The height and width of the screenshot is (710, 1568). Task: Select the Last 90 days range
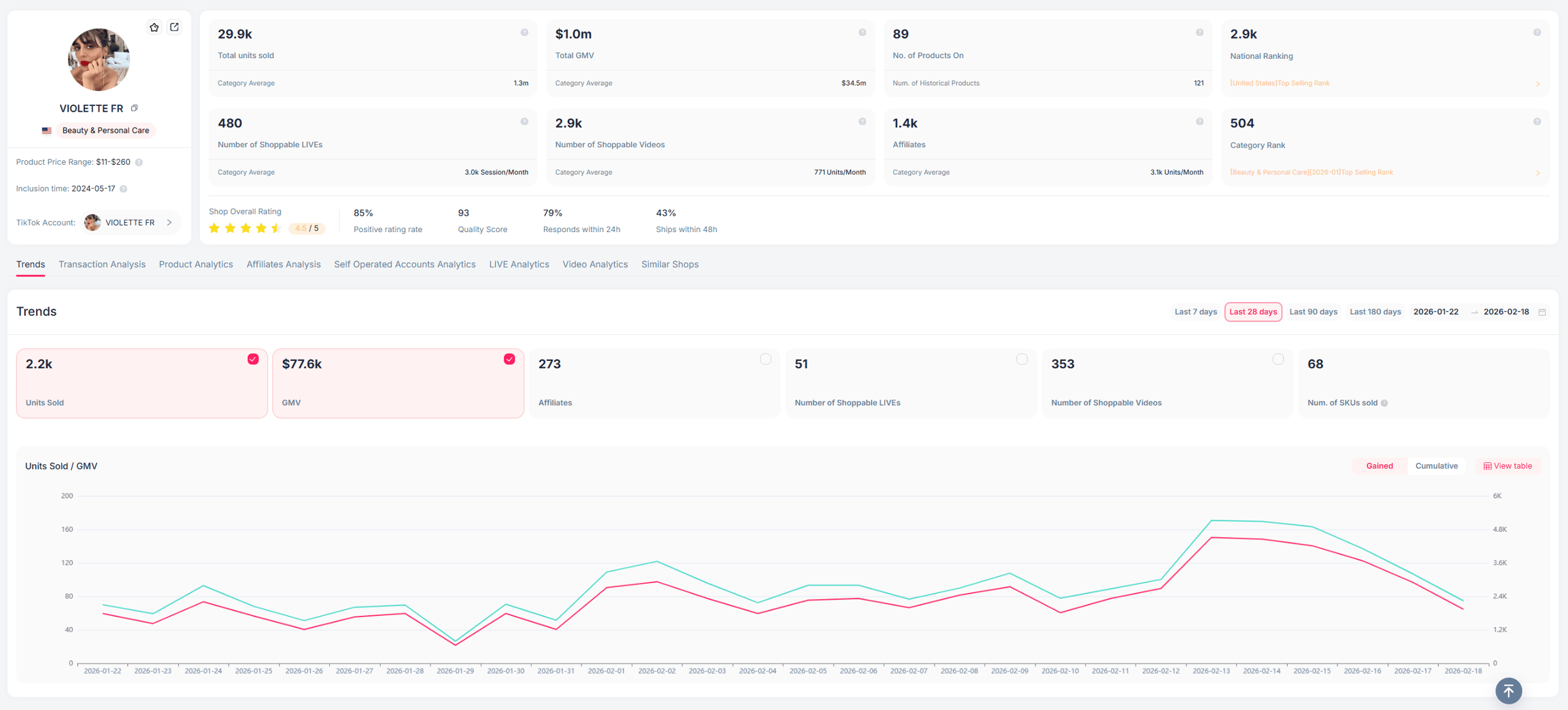coord(1313,312)
